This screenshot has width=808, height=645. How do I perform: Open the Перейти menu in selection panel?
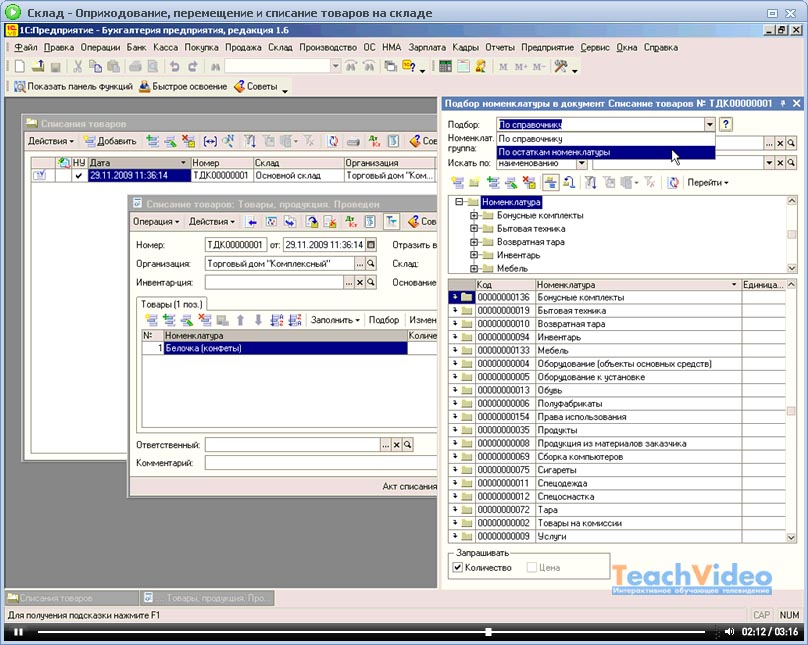(x=708, y=182)
